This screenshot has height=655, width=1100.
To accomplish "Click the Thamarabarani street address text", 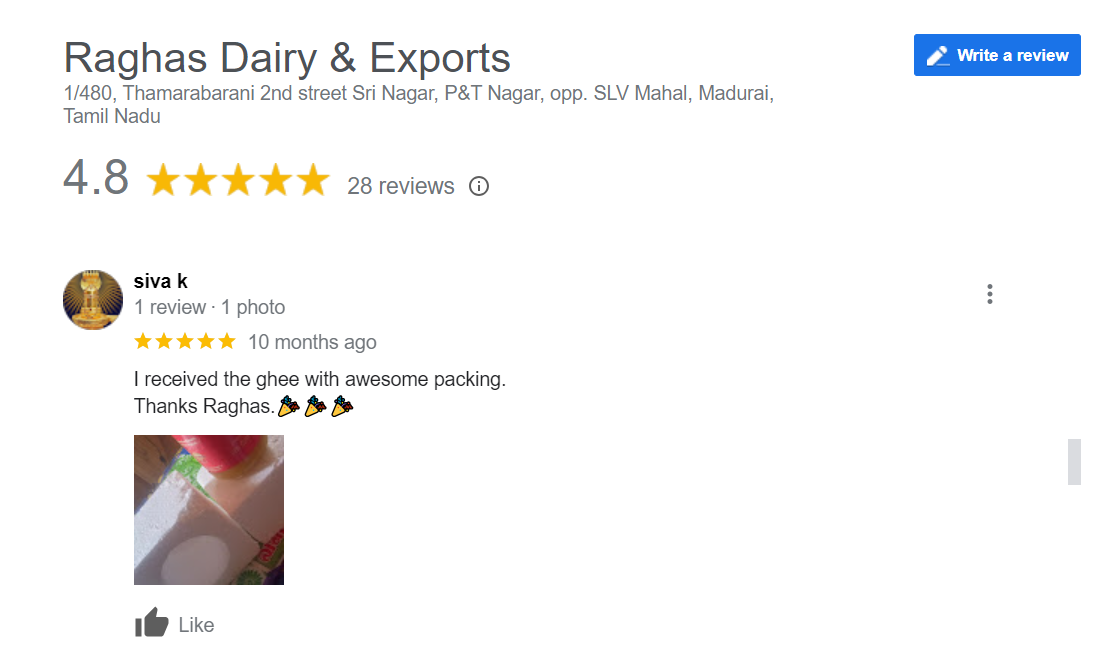I will [x=418, y=95].
